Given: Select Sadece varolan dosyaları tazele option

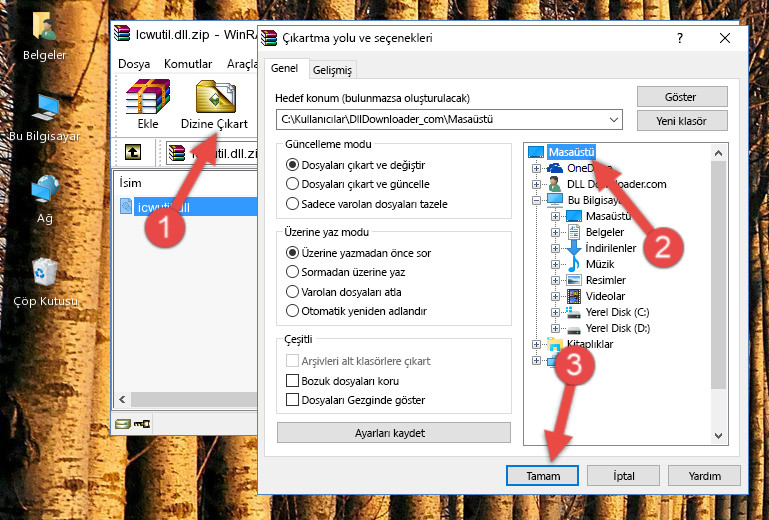Looking at the screenshot, I should (x=292, y=204).
